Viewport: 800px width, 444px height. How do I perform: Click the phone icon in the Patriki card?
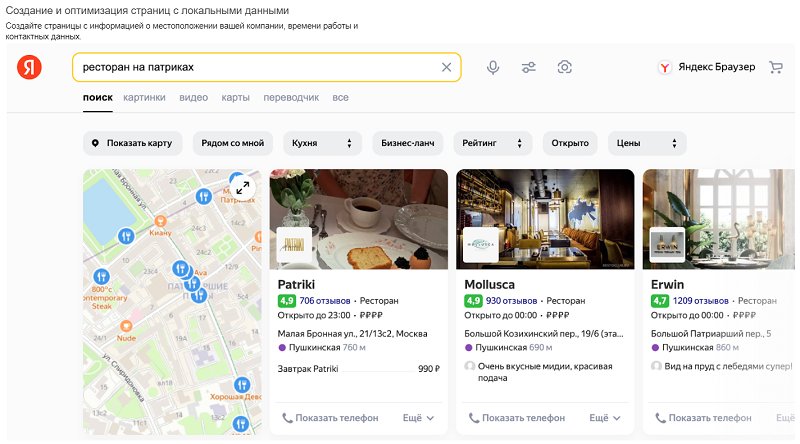point(287,418)
